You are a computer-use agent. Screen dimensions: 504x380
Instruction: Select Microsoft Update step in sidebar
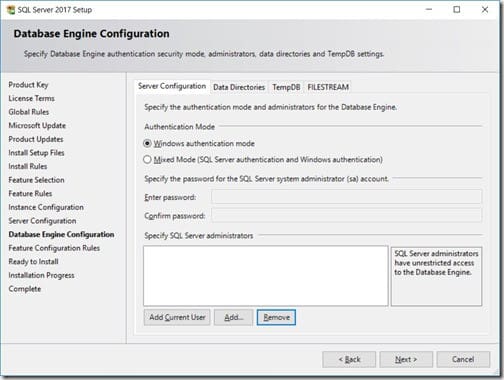click(37, 126)
